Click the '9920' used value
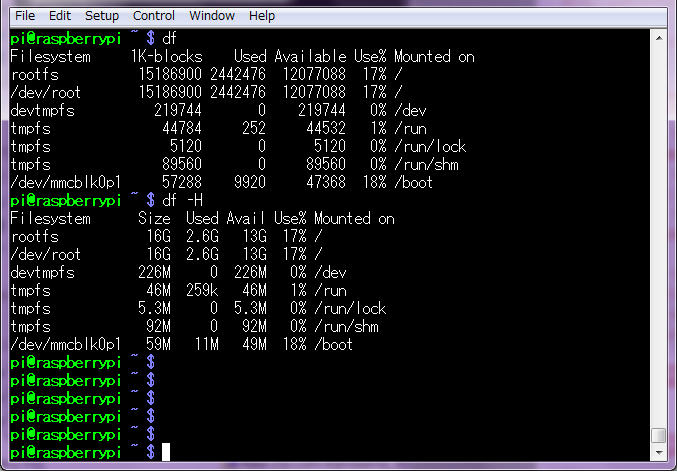 tap(250, 182)
